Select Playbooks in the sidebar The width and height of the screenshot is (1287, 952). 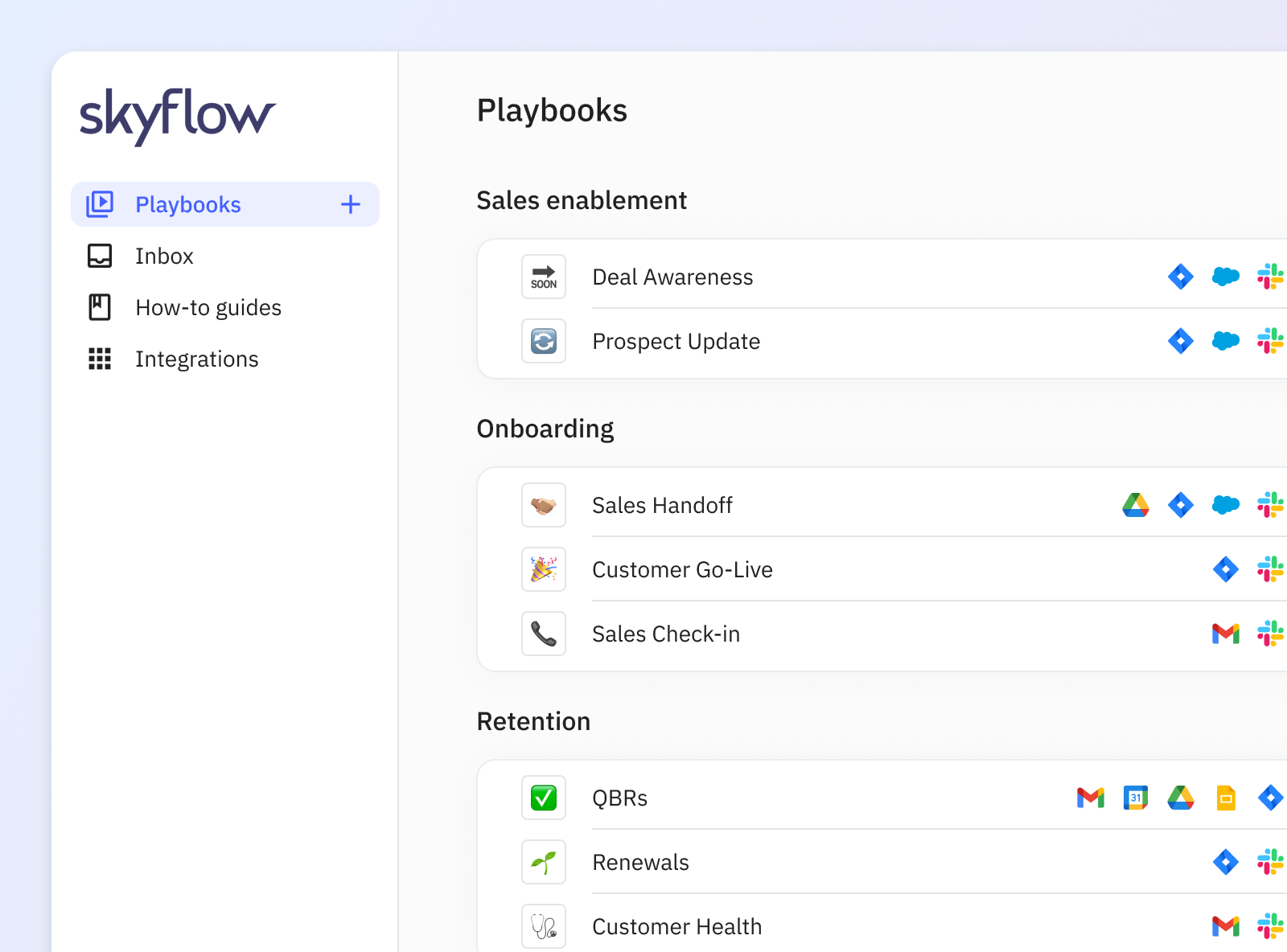click(x=187, y=204)
